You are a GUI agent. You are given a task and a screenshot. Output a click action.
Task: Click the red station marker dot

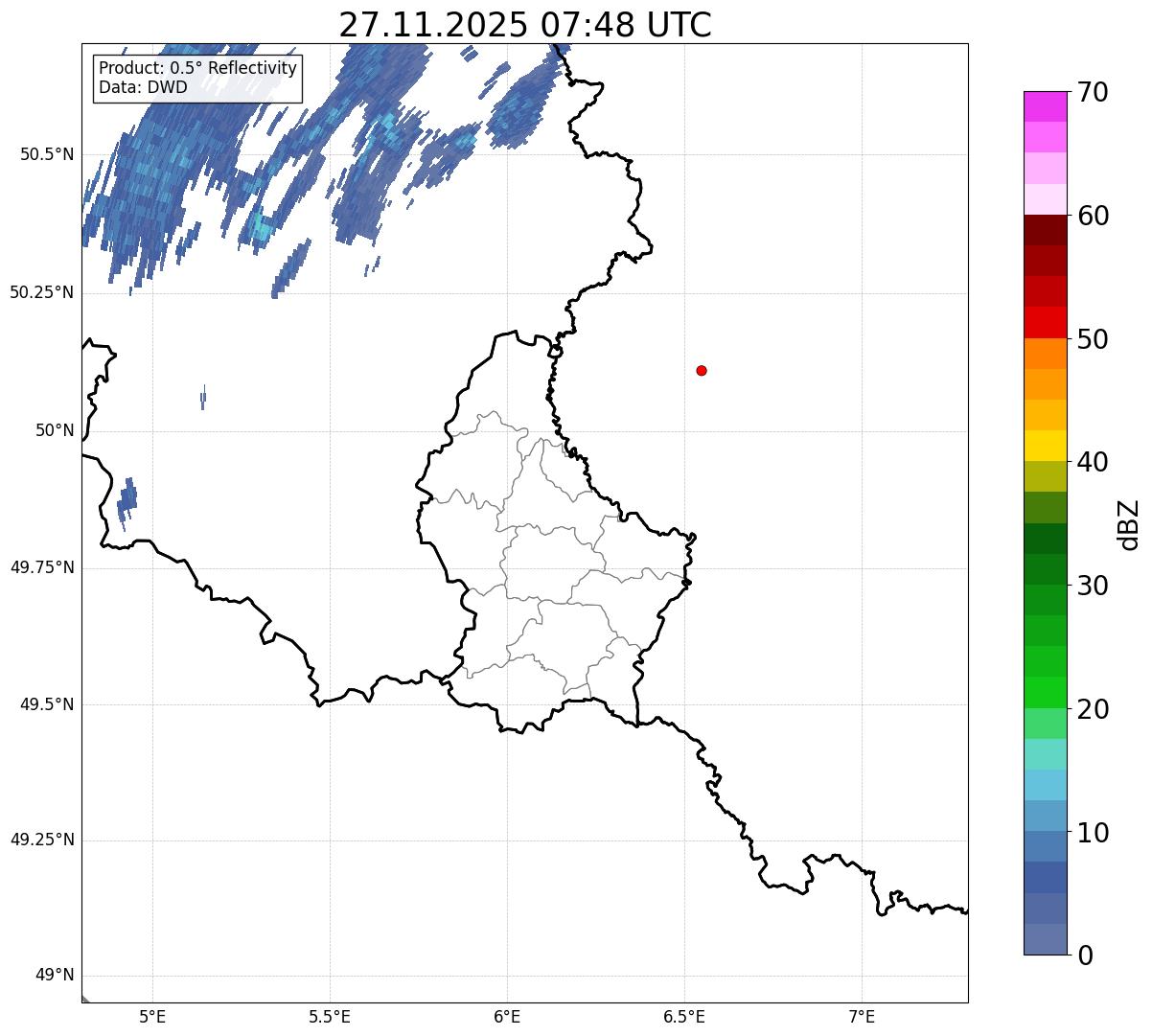coord(702,370)
